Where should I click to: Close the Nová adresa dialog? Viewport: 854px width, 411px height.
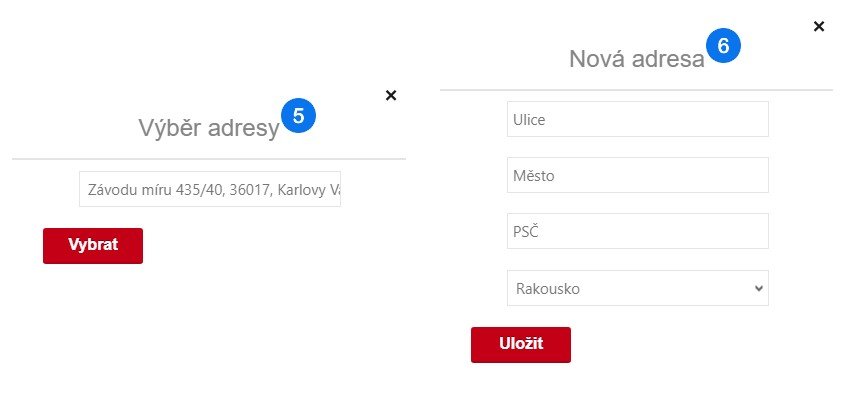point(819,27)
